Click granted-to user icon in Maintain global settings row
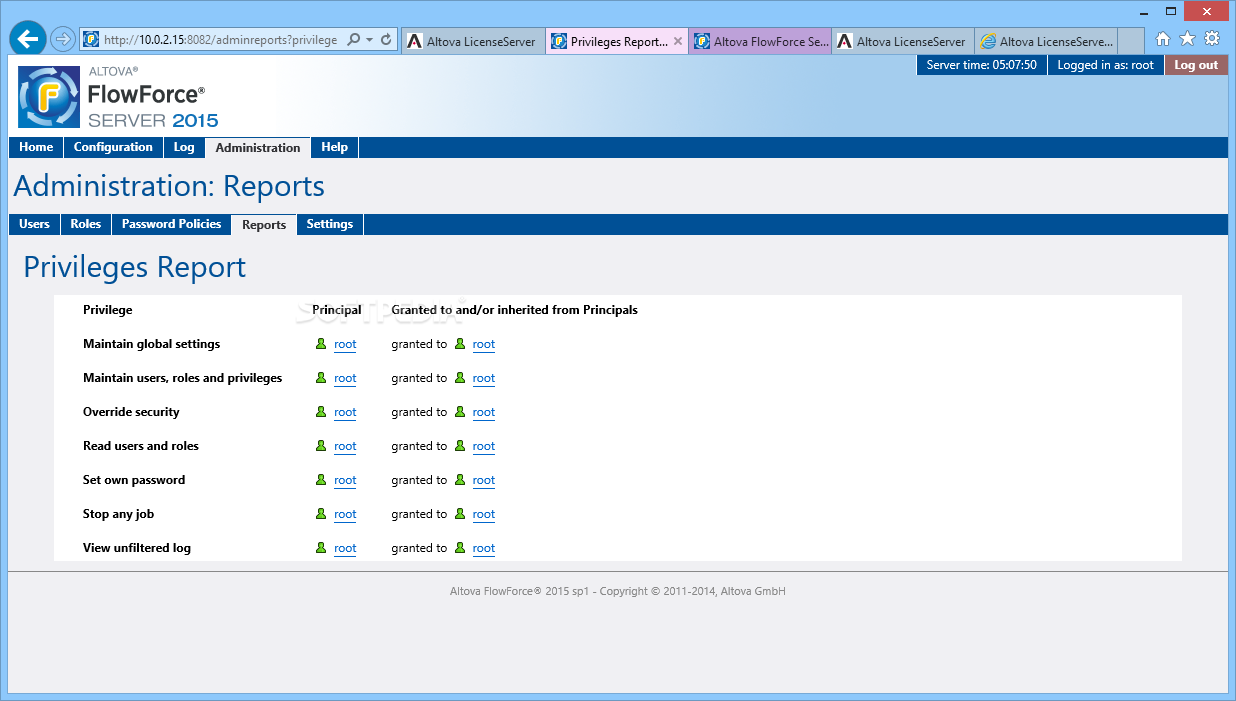1236x701 pixels. pyautogui.click(x=460, y=343)
